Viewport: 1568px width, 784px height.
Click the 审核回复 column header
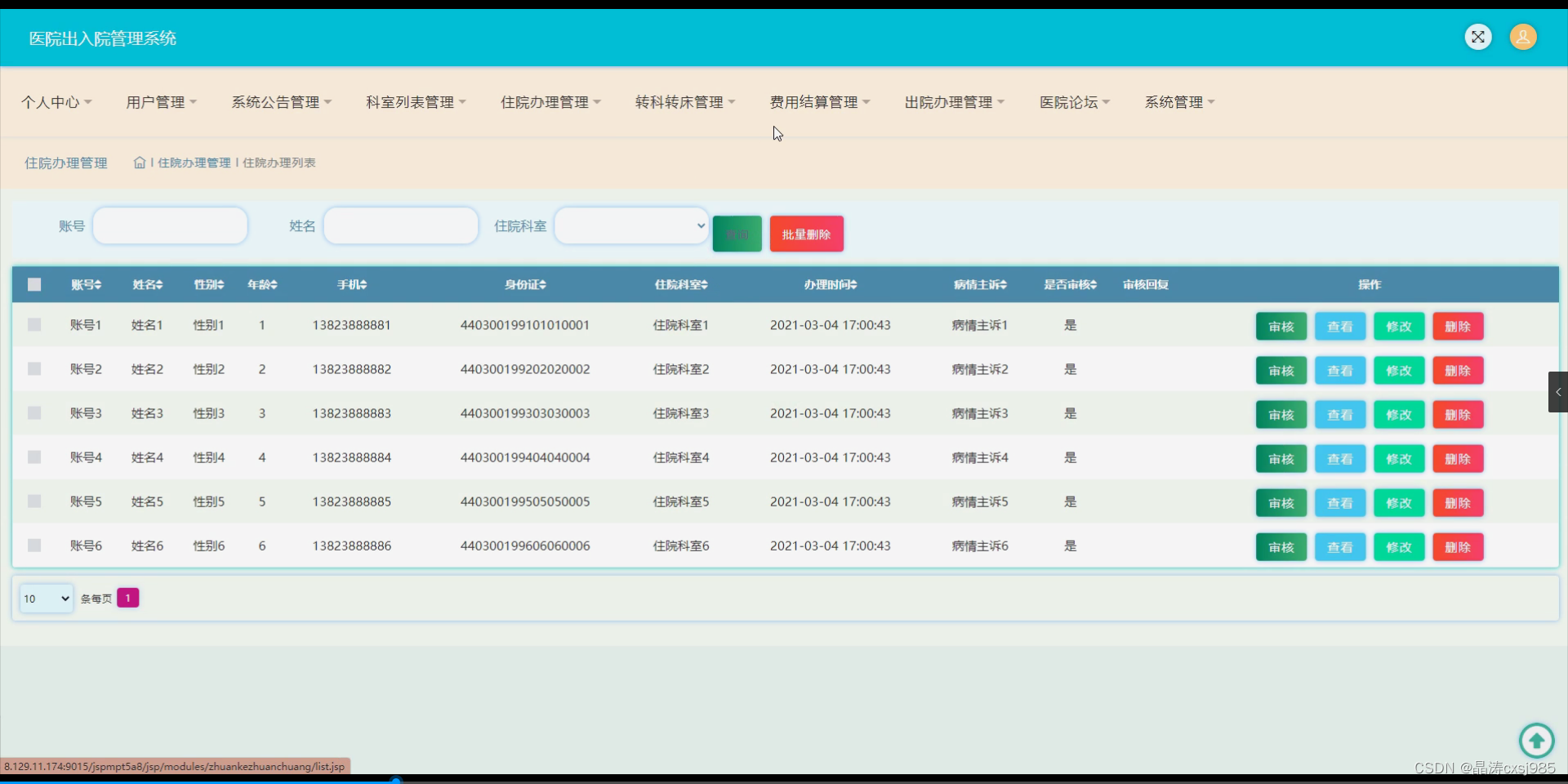1146,284
